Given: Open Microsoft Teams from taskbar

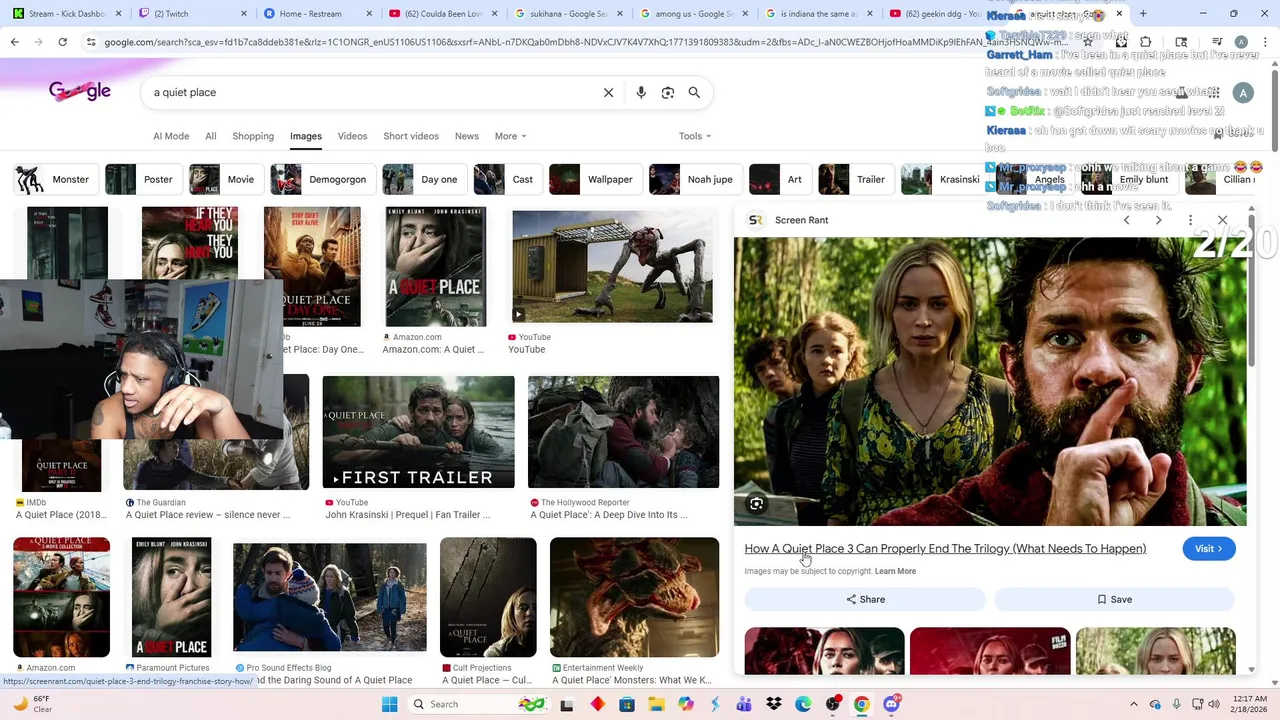Looking at the screenshot, I should pyautogui.click(x=744, y=704).
